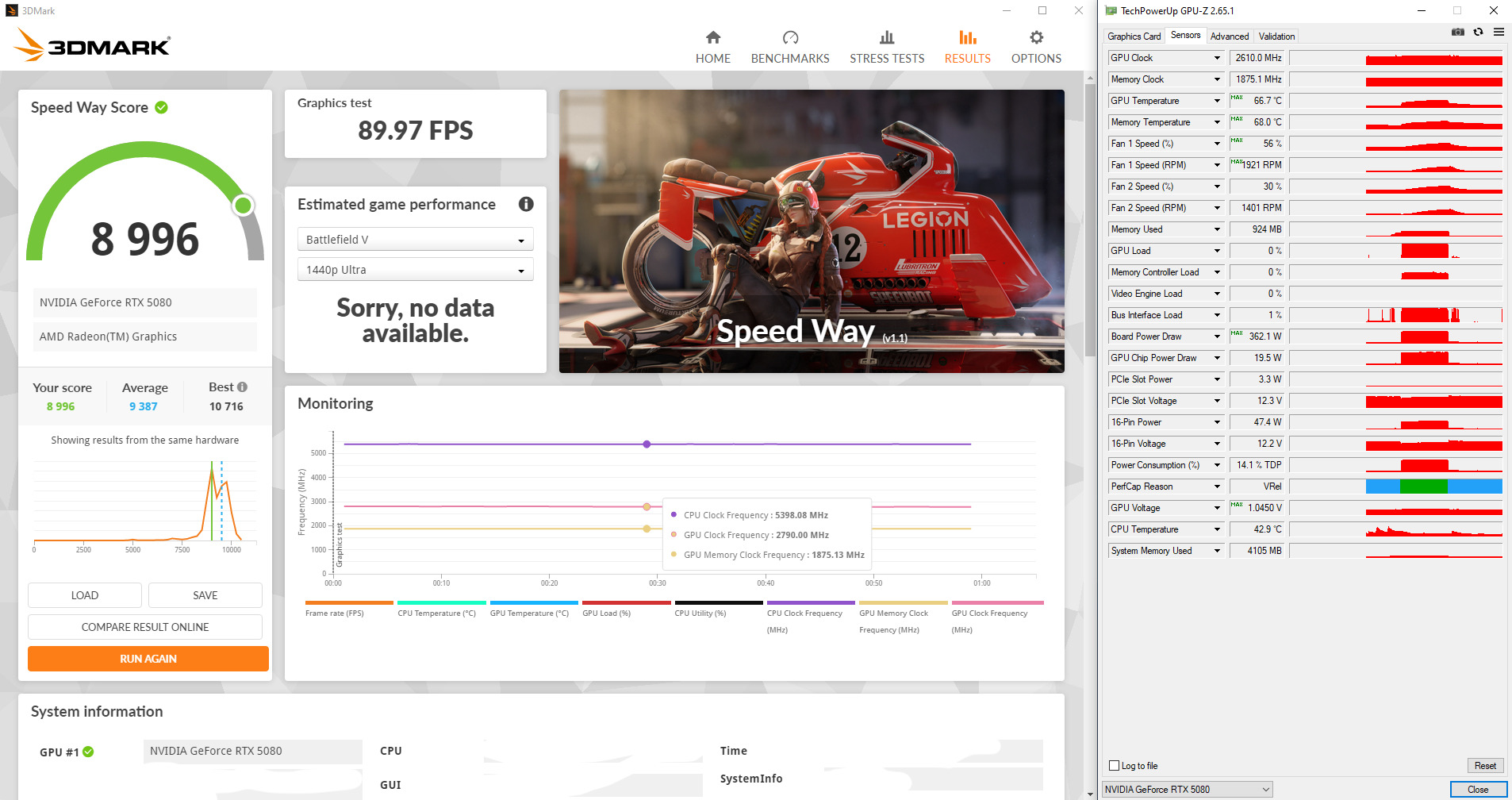Viewport: 1512px width, 800px height.
Task: Click the LOAD button
Action: [85, 595]
